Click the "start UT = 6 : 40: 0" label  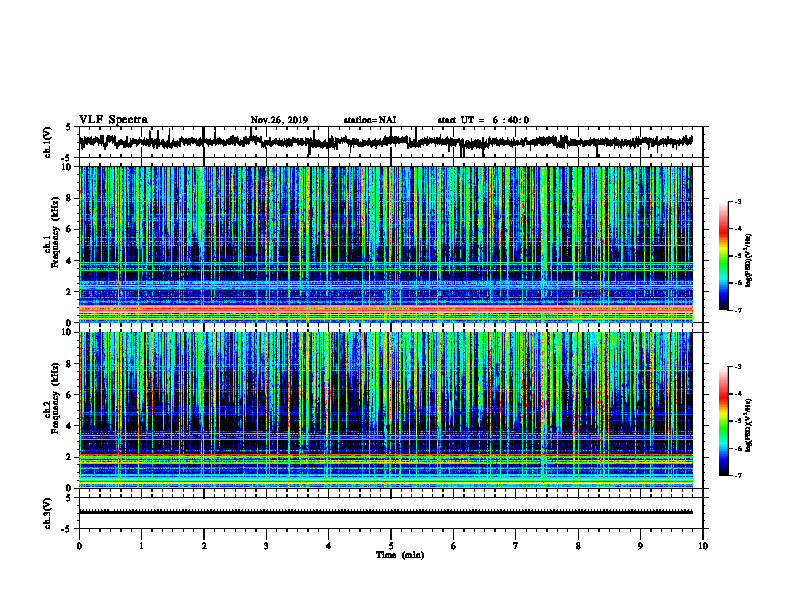click(483, 120)
